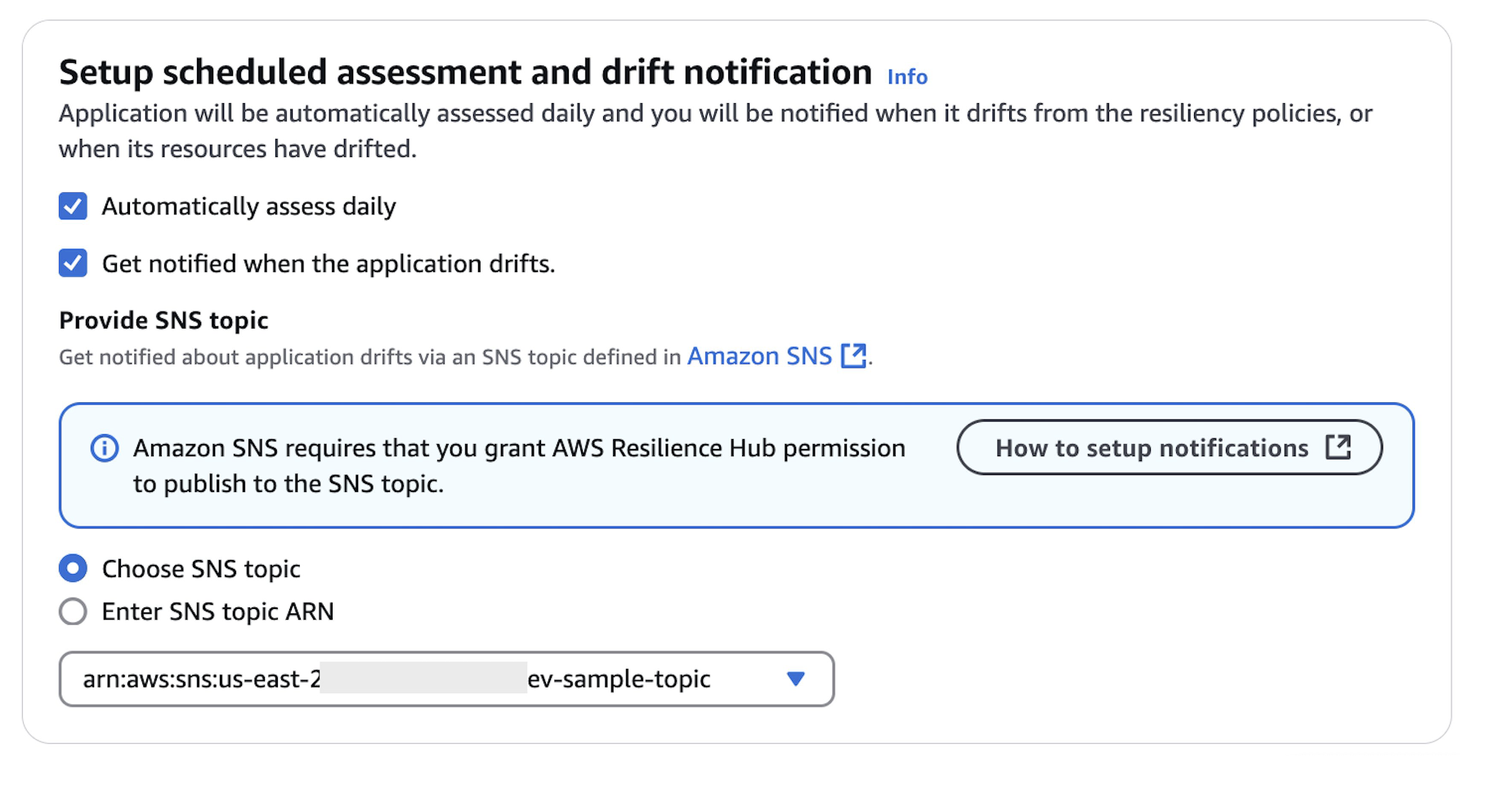Click the external-link icon beside Amazon SNS
Screen dimensions: 1512x811
coord(854,356)
